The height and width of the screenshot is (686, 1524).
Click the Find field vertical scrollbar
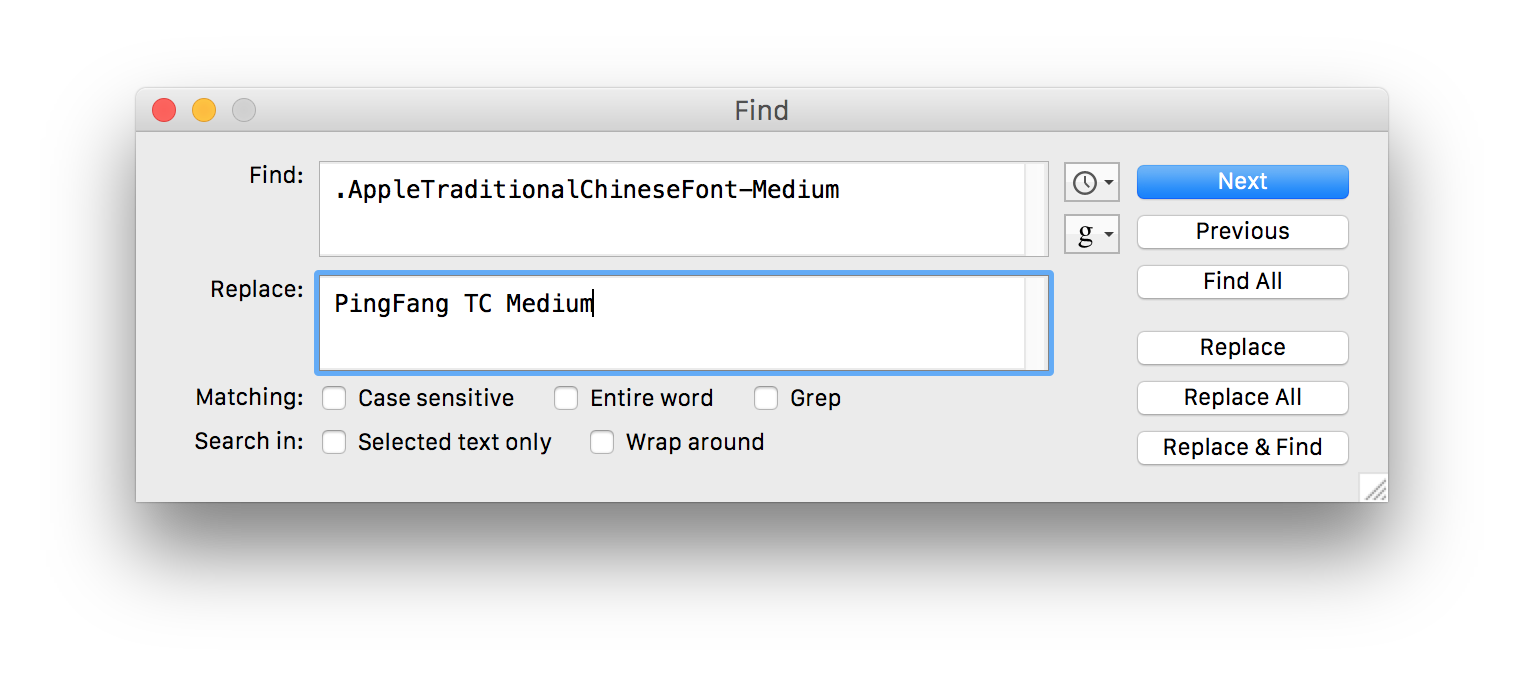[x=1035, y=210]
